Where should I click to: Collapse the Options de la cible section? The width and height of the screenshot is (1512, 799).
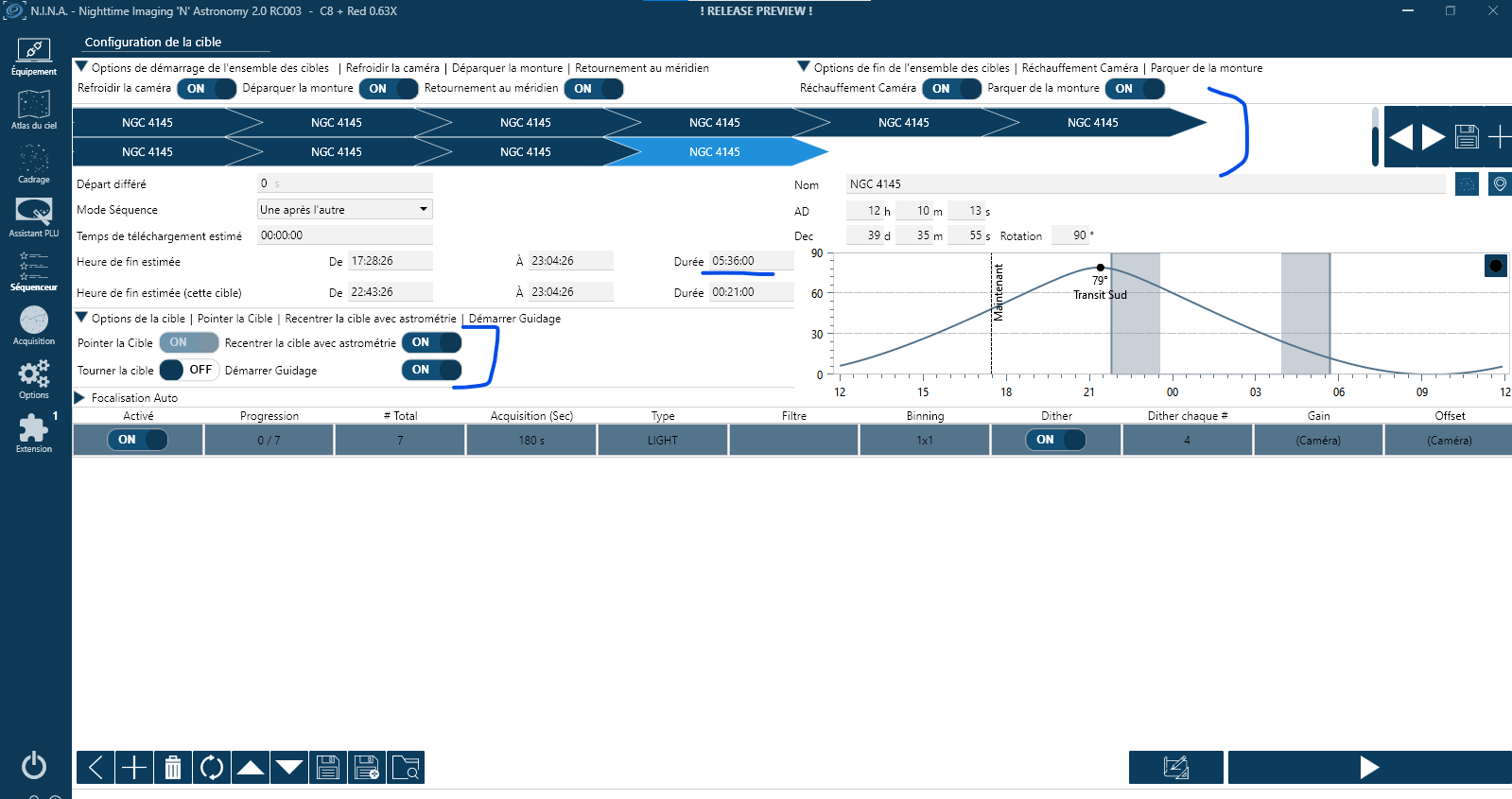[82, 318]
